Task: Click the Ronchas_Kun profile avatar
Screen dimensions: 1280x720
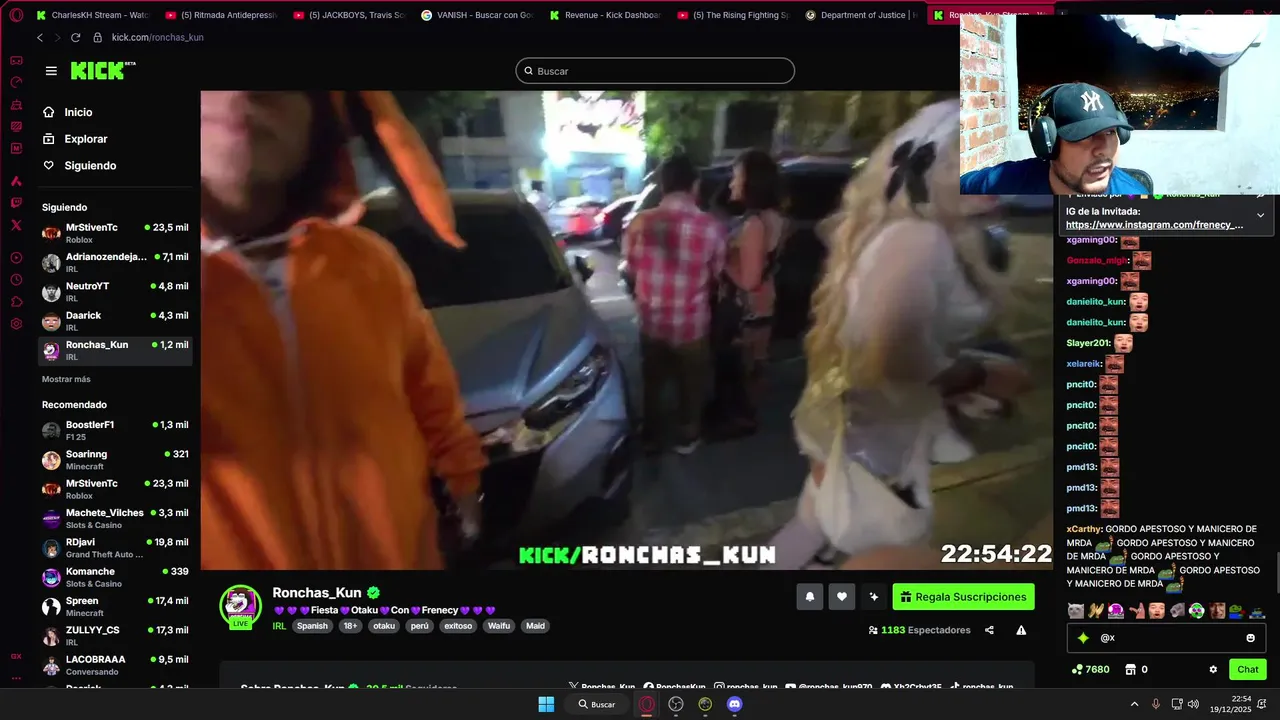Action: tap(240, 606)
